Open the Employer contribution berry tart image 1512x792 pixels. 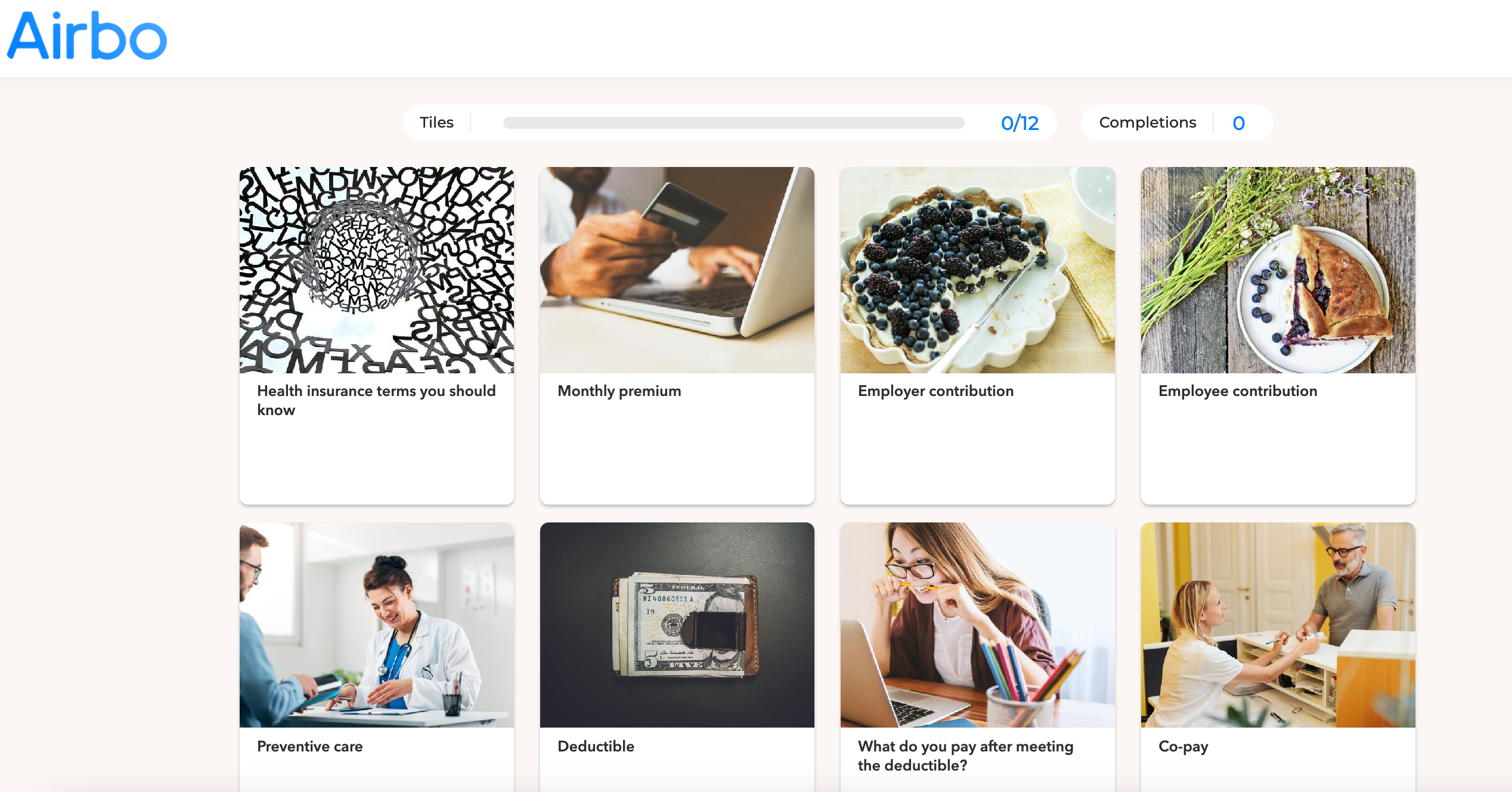[x=978, y=270]
